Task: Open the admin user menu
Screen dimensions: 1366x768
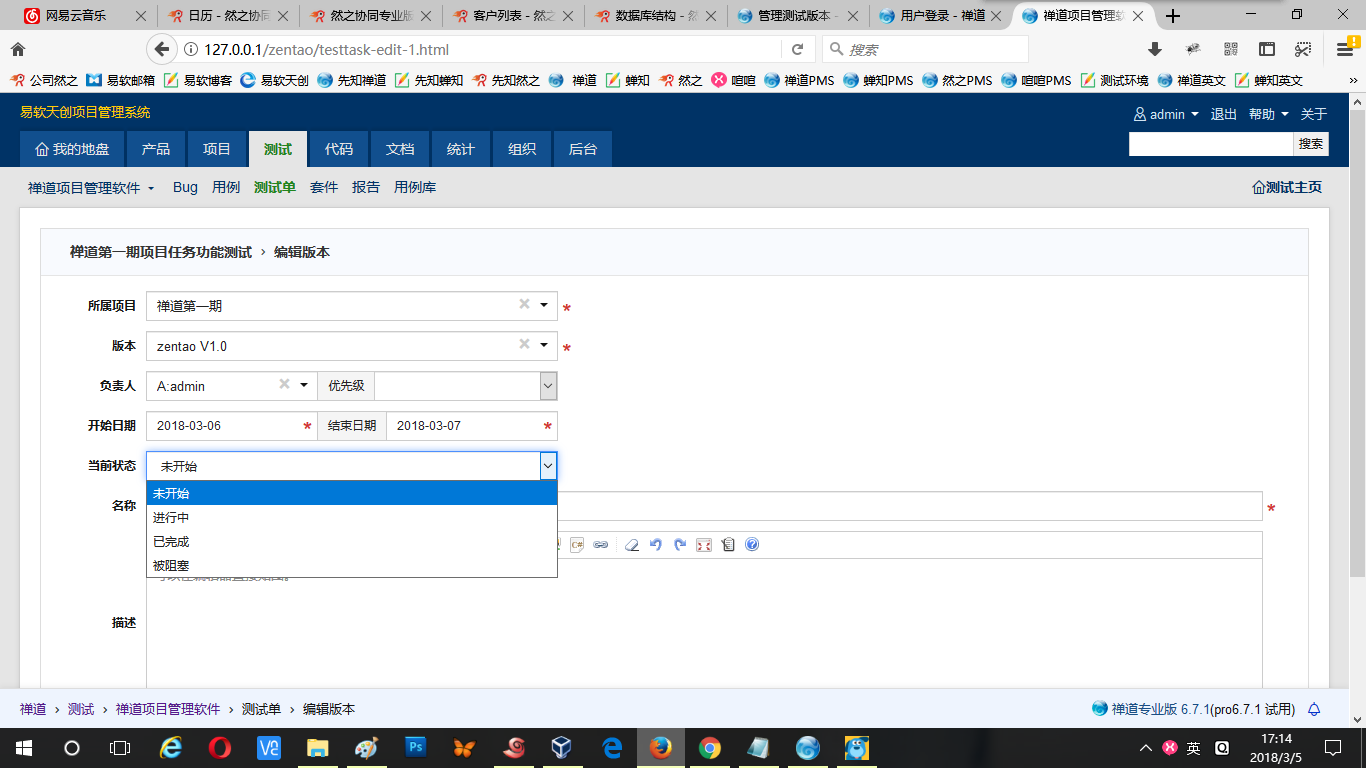Action: (1165, 115)
